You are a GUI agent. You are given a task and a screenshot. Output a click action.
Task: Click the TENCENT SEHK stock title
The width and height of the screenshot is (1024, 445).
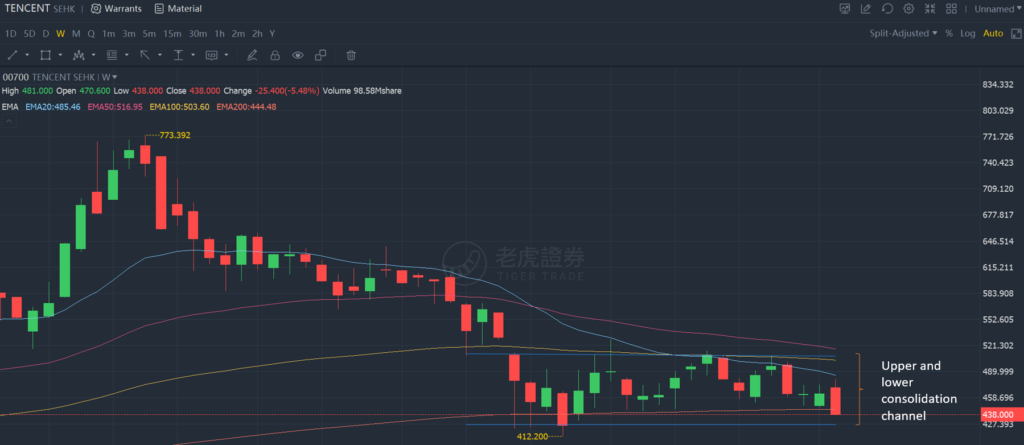[39, 8]
